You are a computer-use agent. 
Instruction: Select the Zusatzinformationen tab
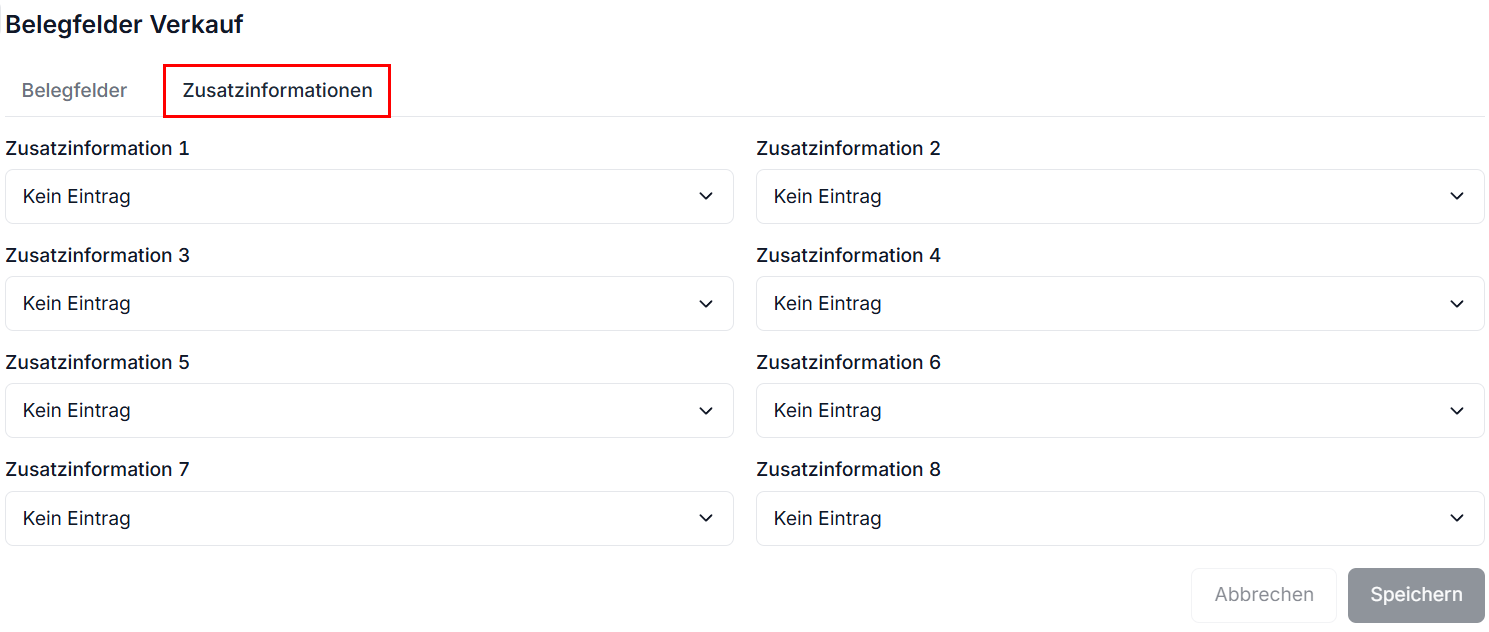[277, 90]
